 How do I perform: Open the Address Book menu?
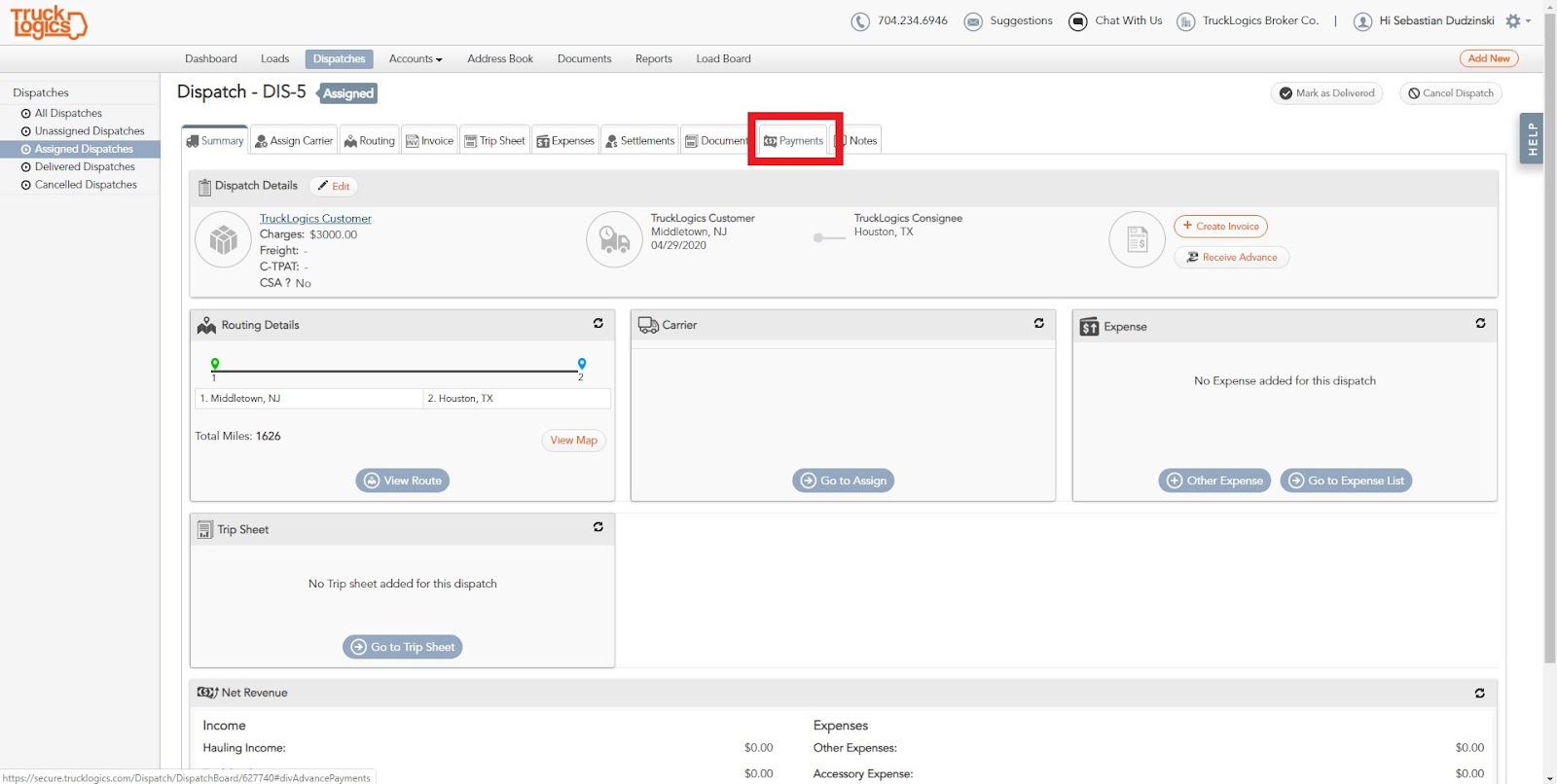(500, 59)
